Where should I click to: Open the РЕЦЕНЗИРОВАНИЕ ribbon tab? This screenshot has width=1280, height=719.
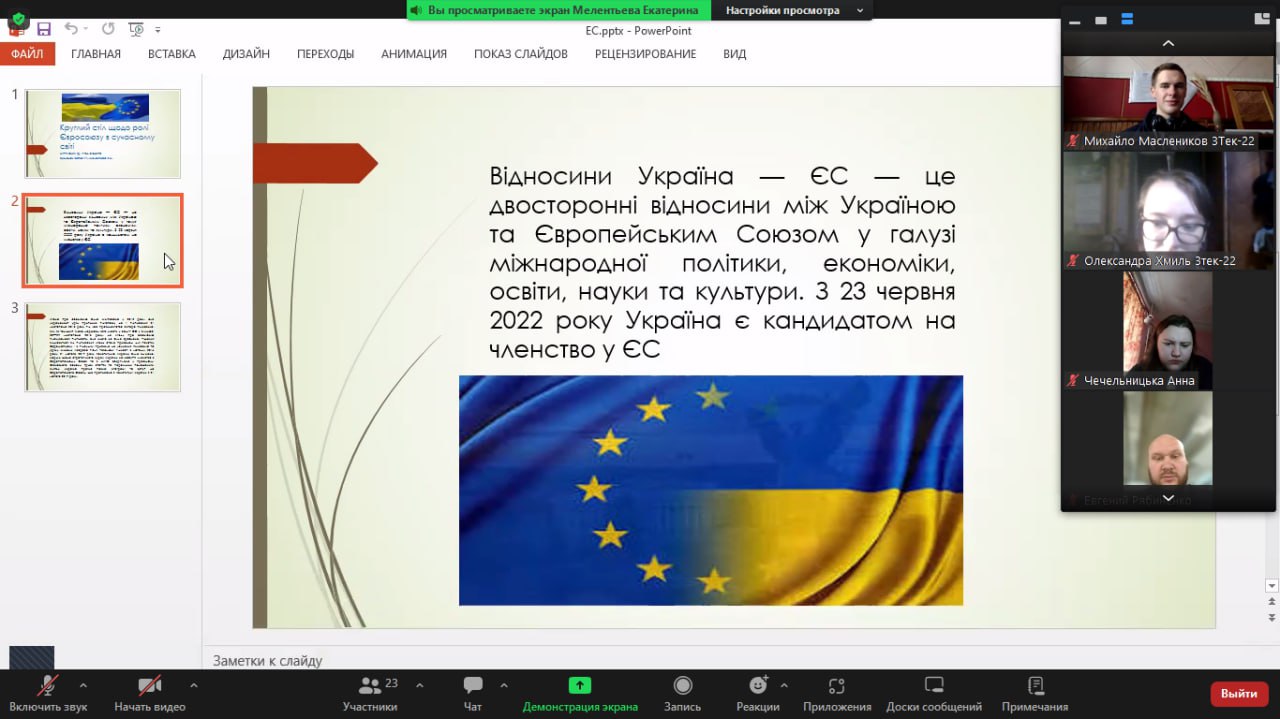pos(645,54)
